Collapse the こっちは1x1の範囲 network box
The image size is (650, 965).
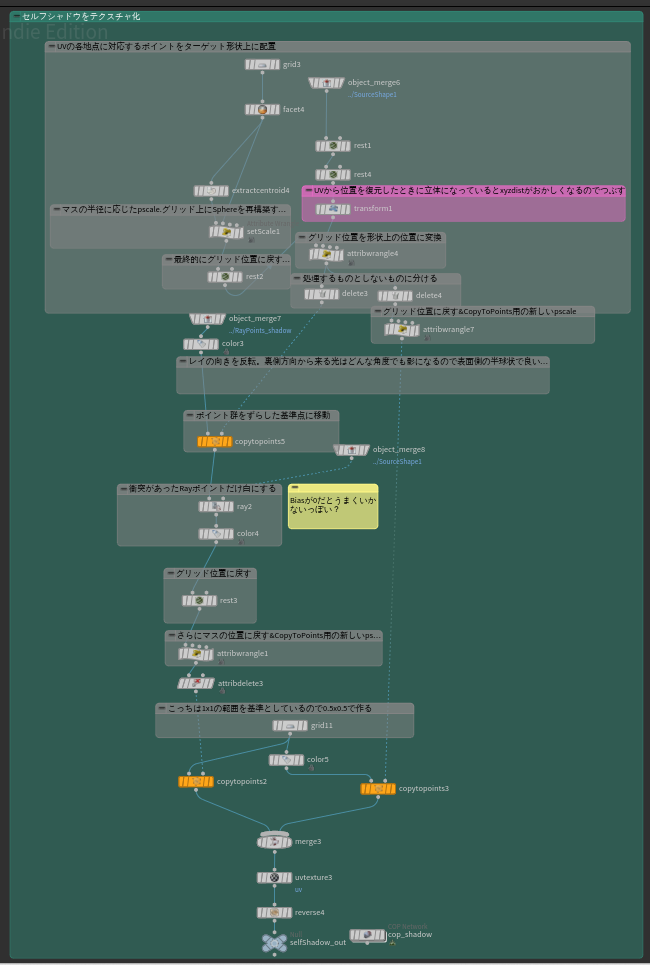tap(162, 708)
